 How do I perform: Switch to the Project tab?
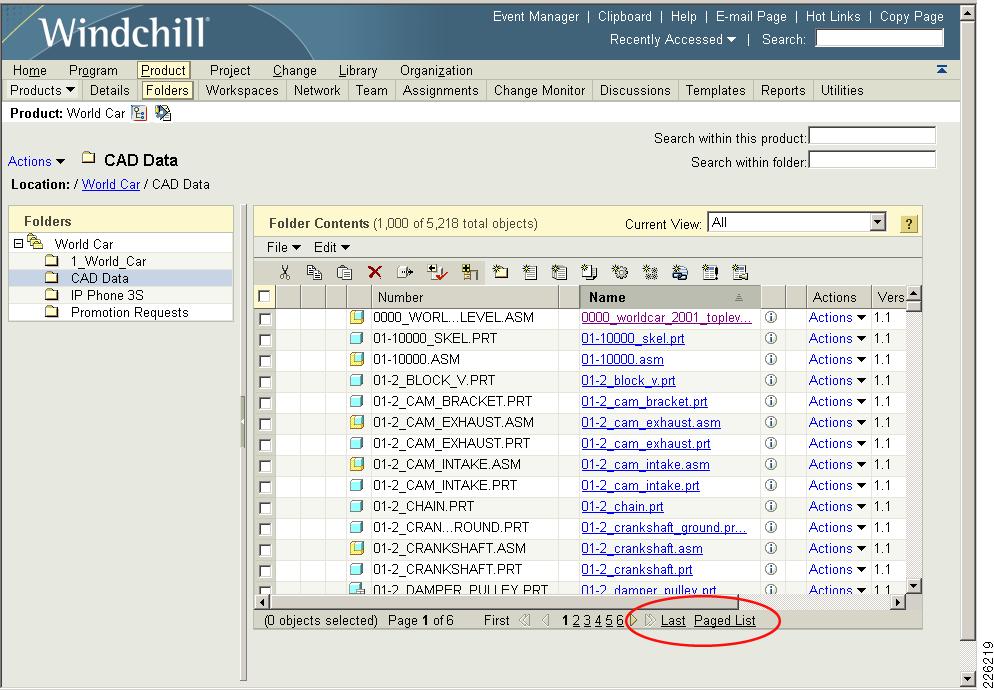(230, 70)
